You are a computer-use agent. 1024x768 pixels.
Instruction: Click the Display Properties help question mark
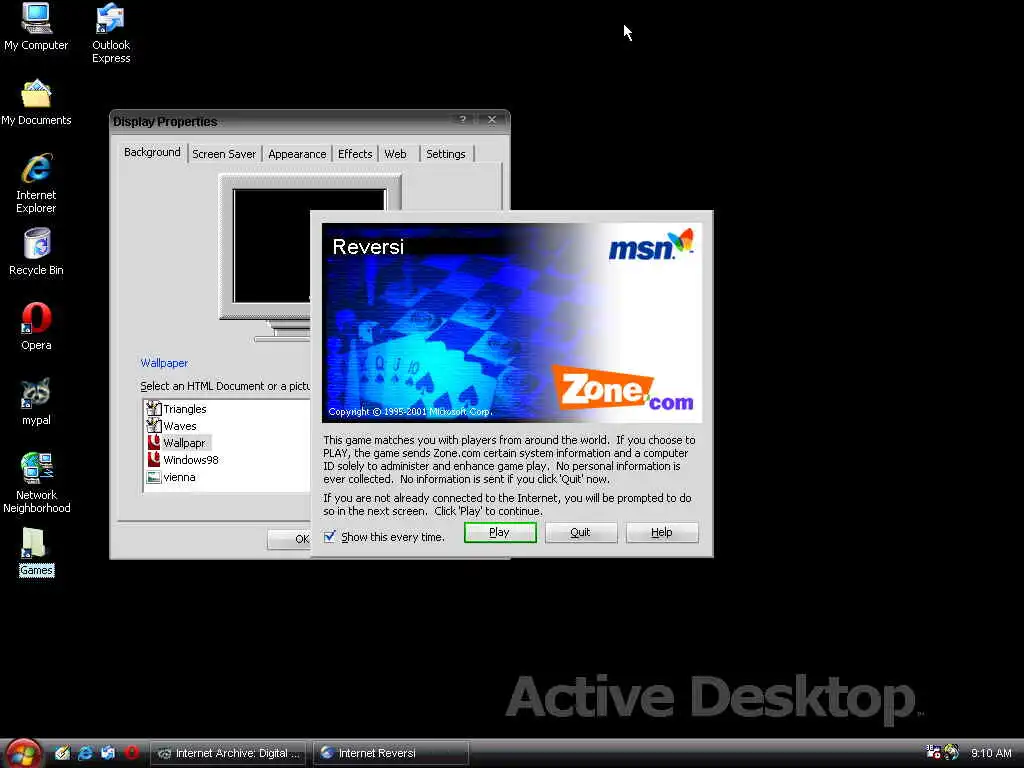tap(462, 120)
